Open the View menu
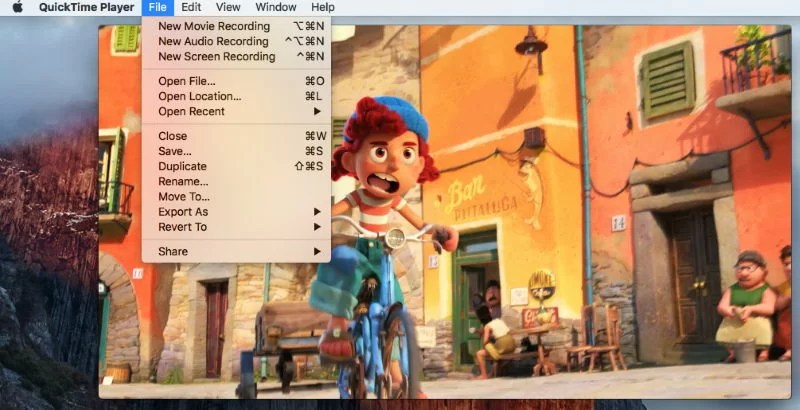Viewport: 800px width, 410px height. click(x=228, y=7)
